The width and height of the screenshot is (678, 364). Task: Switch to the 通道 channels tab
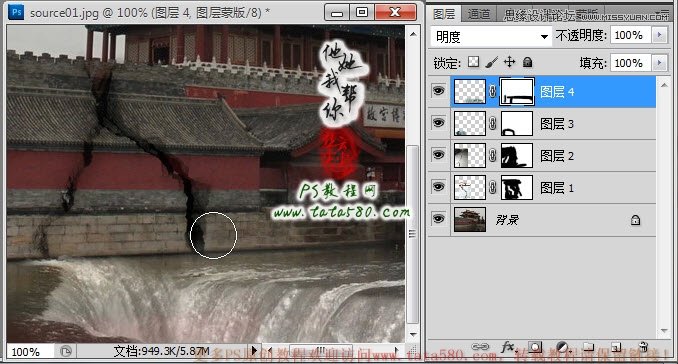point(479,14)
